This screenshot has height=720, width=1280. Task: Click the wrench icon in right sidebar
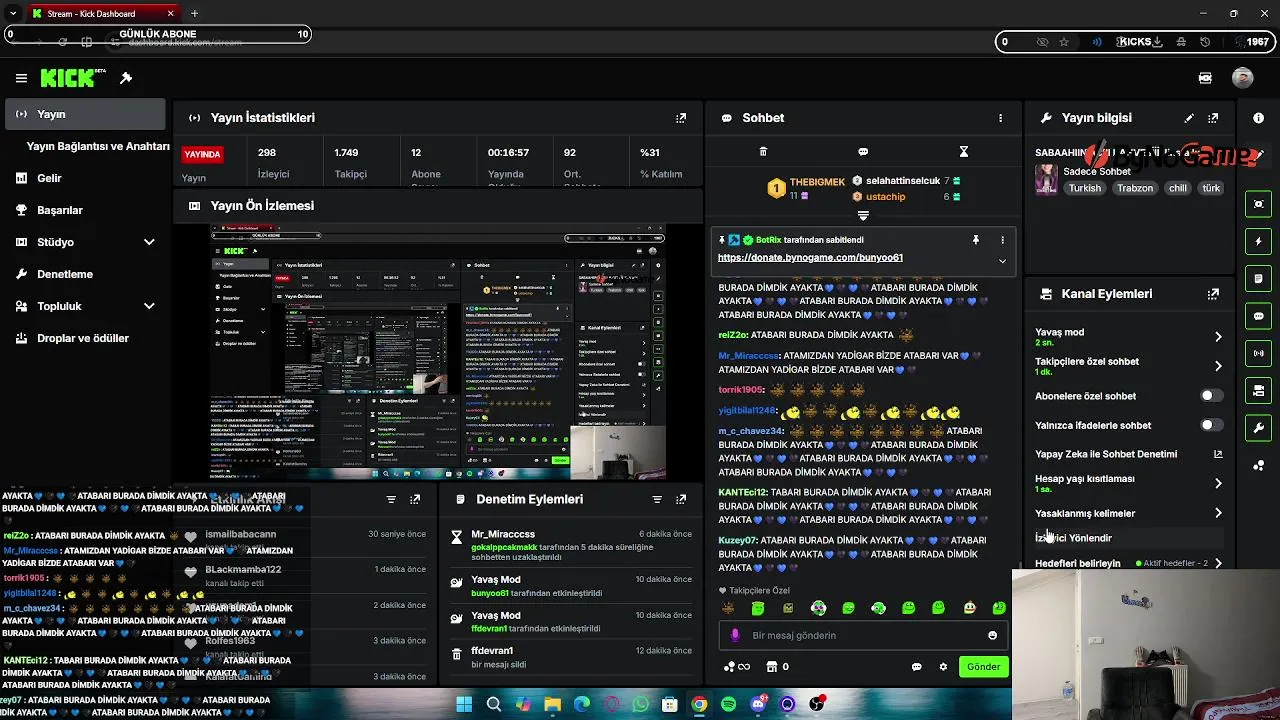(x=1258, y=428)
